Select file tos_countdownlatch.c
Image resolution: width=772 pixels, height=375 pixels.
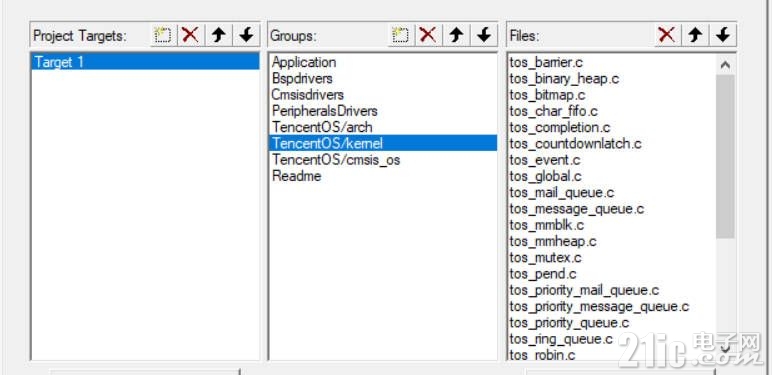point(576,144)
